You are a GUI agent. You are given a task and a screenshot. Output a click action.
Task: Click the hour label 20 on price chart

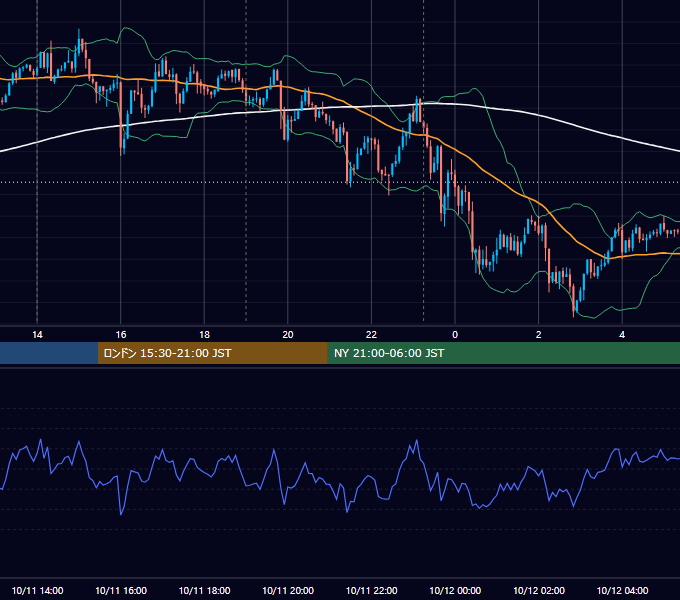(288, 335)
